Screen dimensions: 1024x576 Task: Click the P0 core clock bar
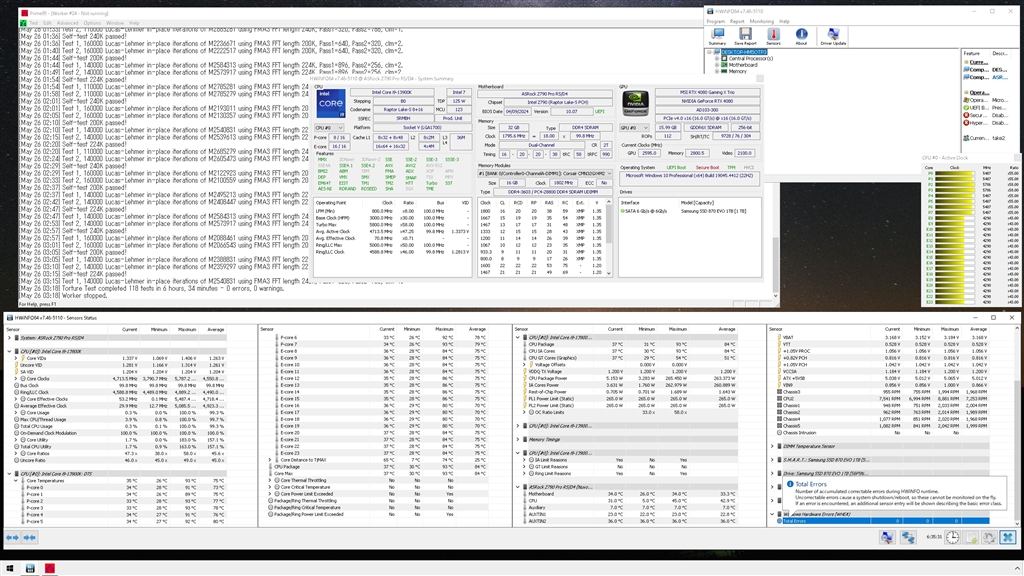[x=954, y=174]
